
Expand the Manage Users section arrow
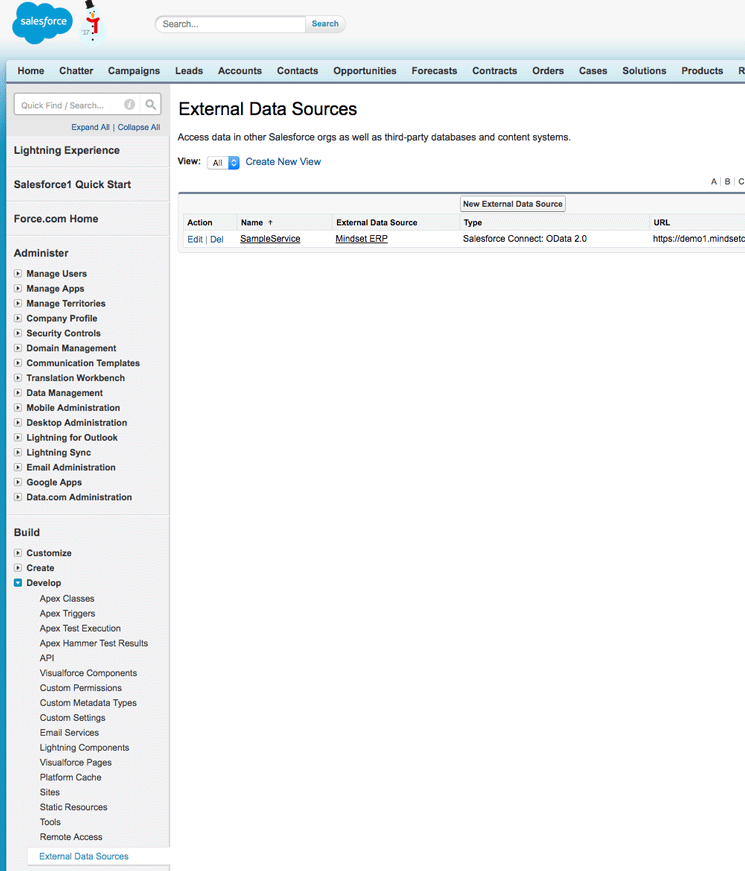pos(18,274)
